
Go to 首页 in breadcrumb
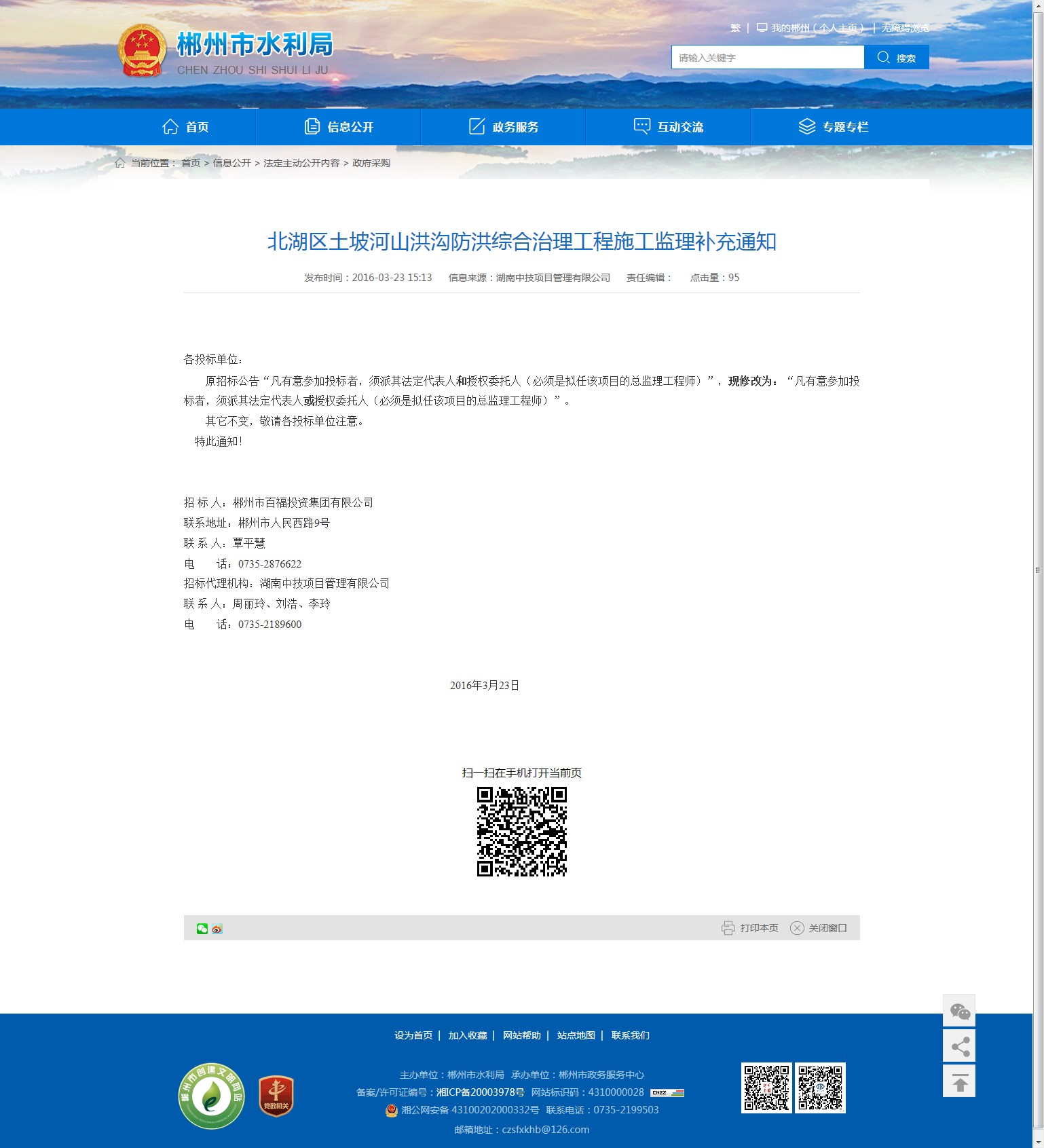coord(191,163)
